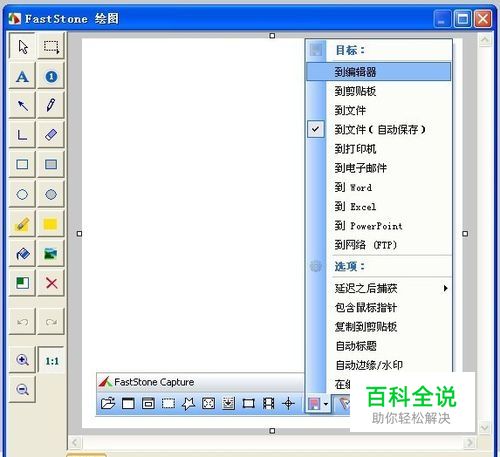Image resolution: width=500 pixels, height=457 pixels.
Task: Click vertical scrollbar up arrow
Action: (x=484, y=40)
